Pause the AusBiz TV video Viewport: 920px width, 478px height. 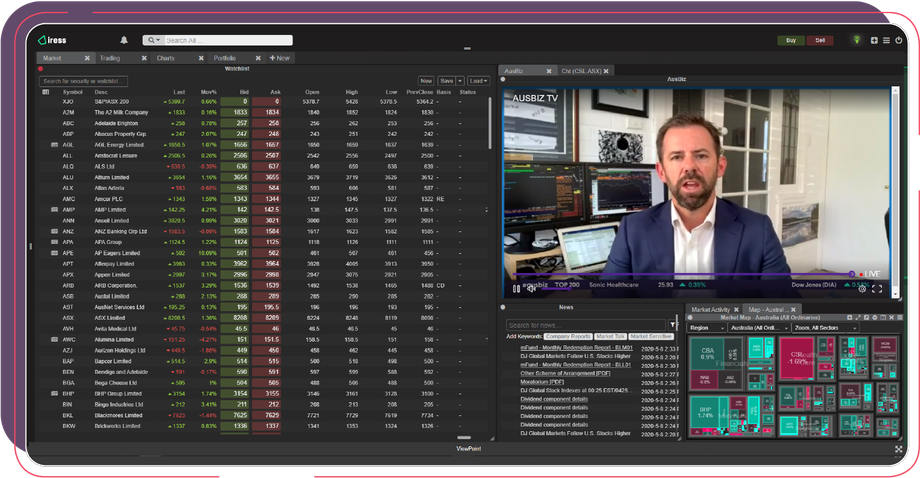[516, 288]
